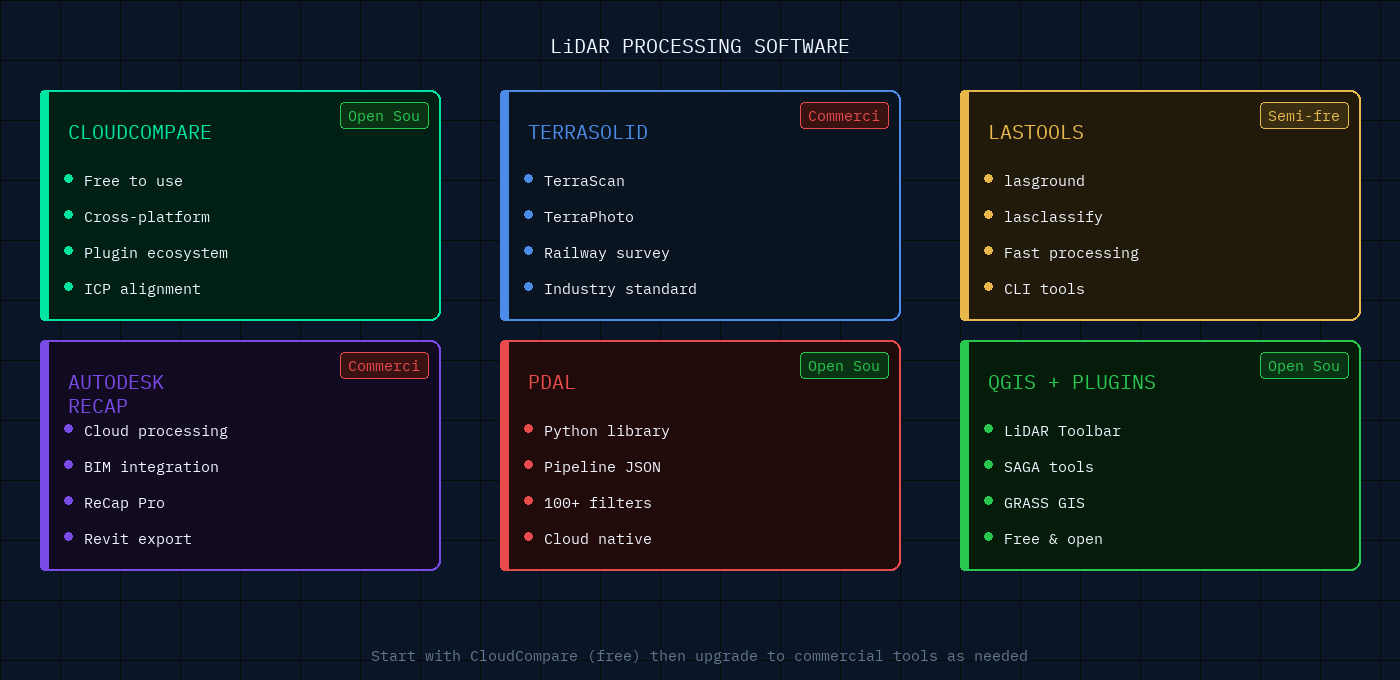
Task: Click 'ICP alignment' under CloudCompare
Action: (142, 289)
